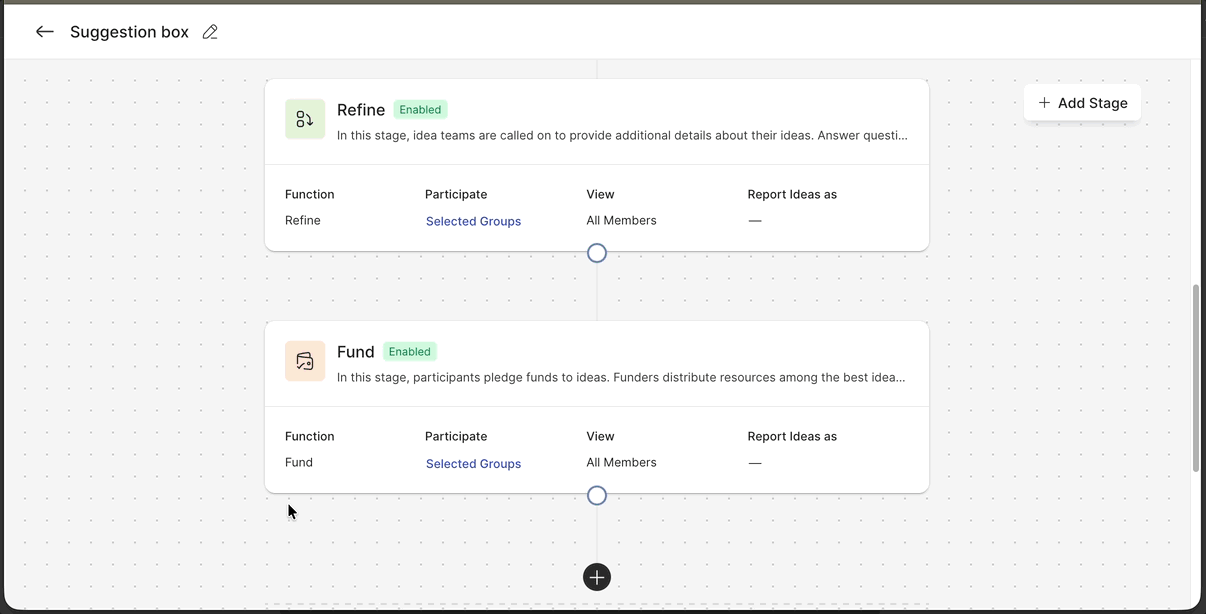Open Selected Groups link in Refine stage
The image size is (1206, 614).
[x=473, y=221]
